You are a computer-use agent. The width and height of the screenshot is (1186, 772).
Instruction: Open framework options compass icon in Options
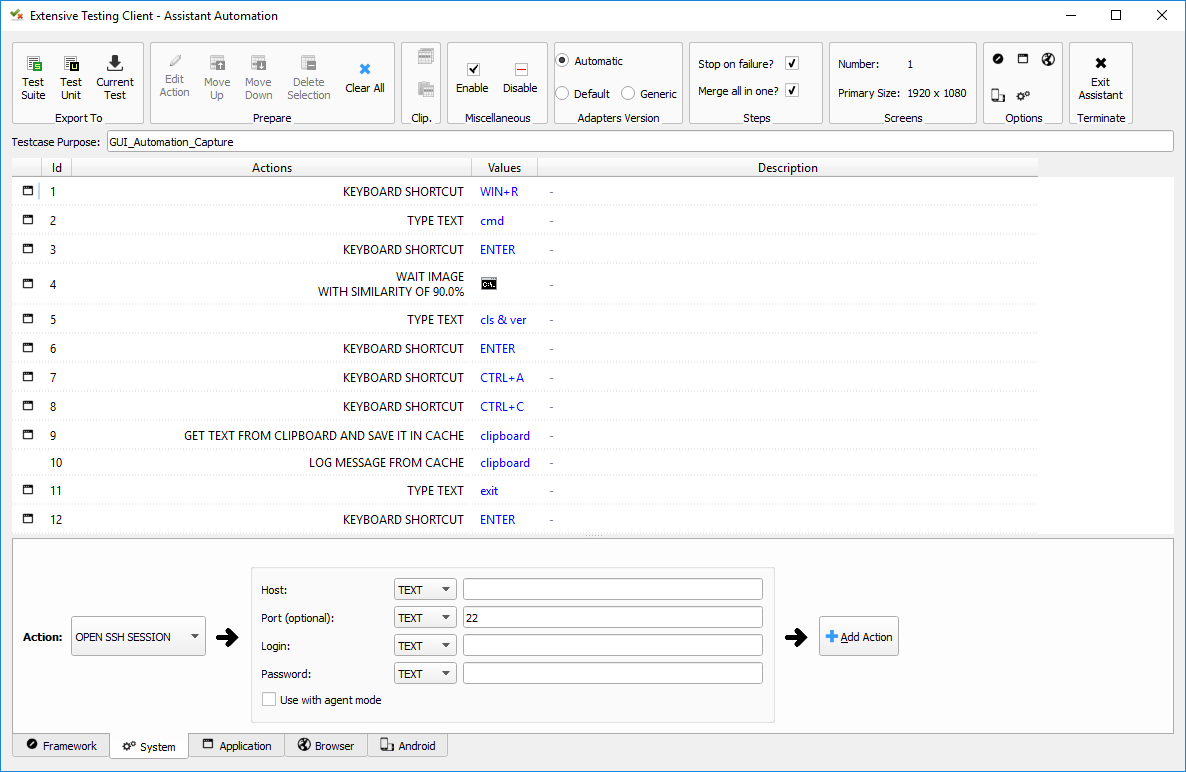click(998, 59)
